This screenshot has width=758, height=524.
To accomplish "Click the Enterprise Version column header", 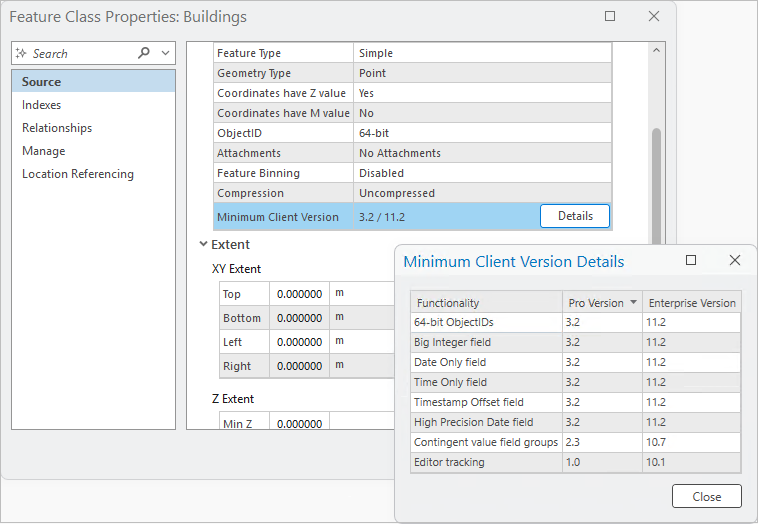I will [x=692, y=303].
